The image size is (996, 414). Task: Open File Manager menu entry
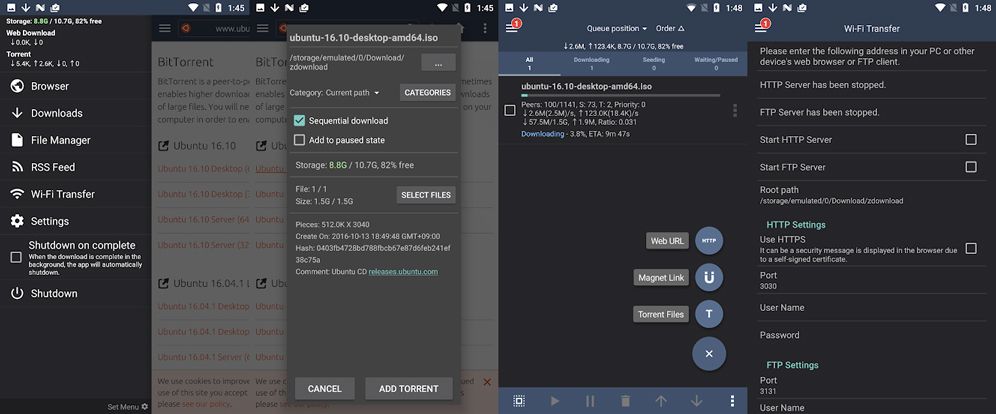click(76, 140)
